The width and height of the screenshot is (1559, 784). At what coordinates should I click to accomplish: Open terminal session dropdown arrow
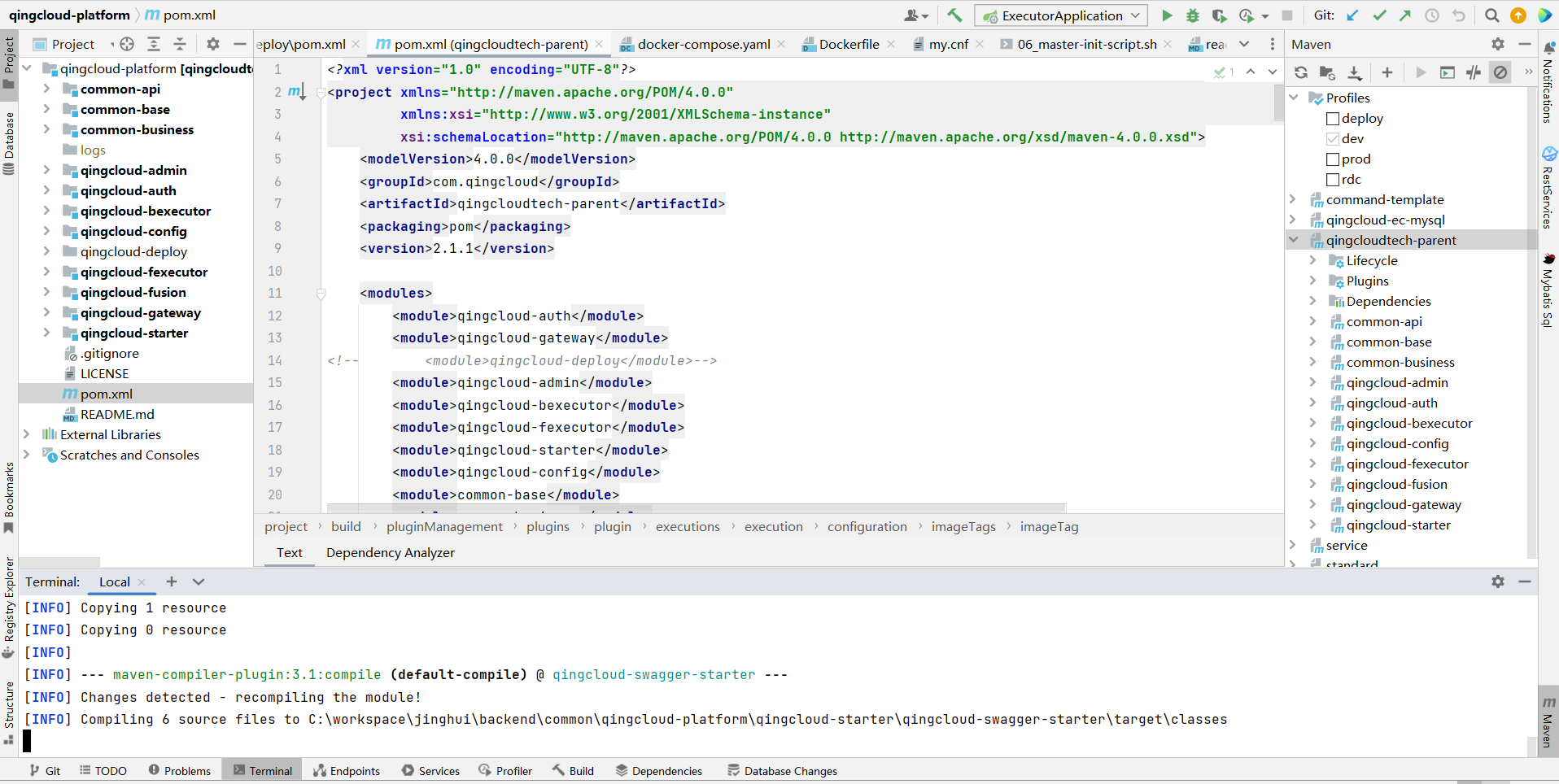click(x=199, y=581)
